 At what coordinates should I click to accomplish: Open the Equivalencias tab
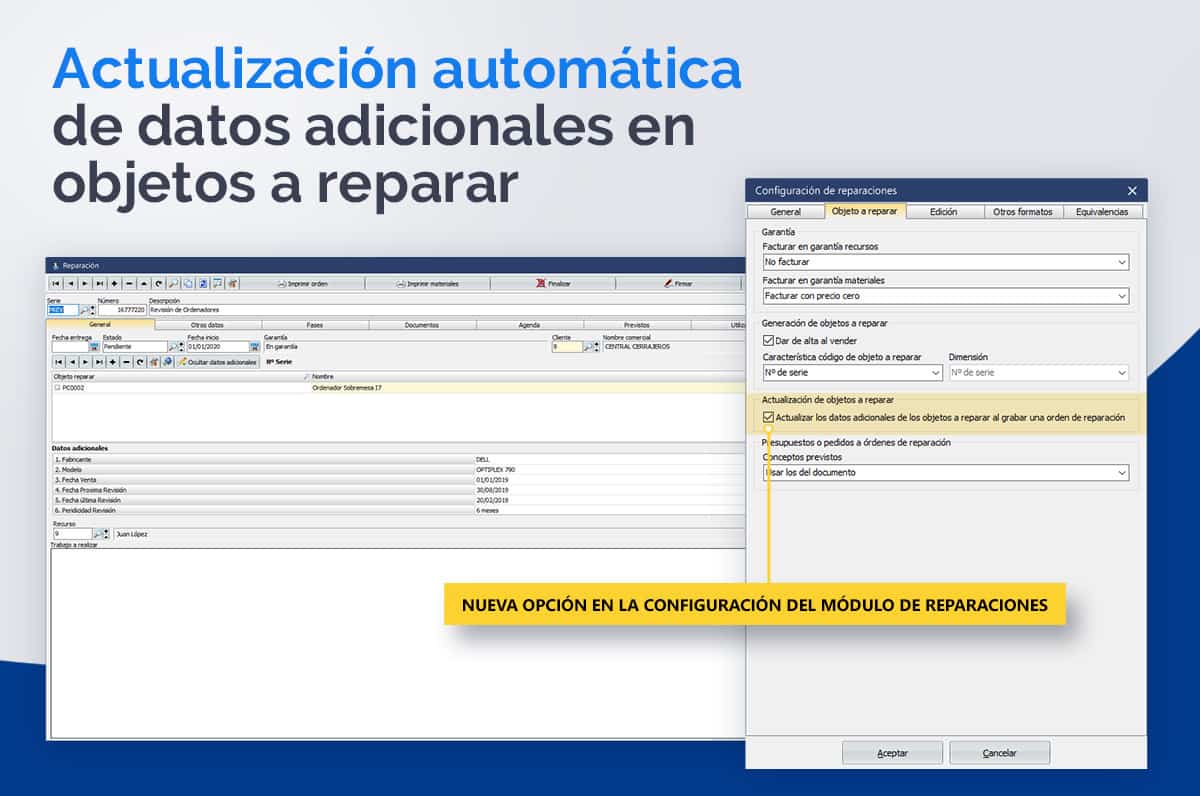tap(1102, 212)
